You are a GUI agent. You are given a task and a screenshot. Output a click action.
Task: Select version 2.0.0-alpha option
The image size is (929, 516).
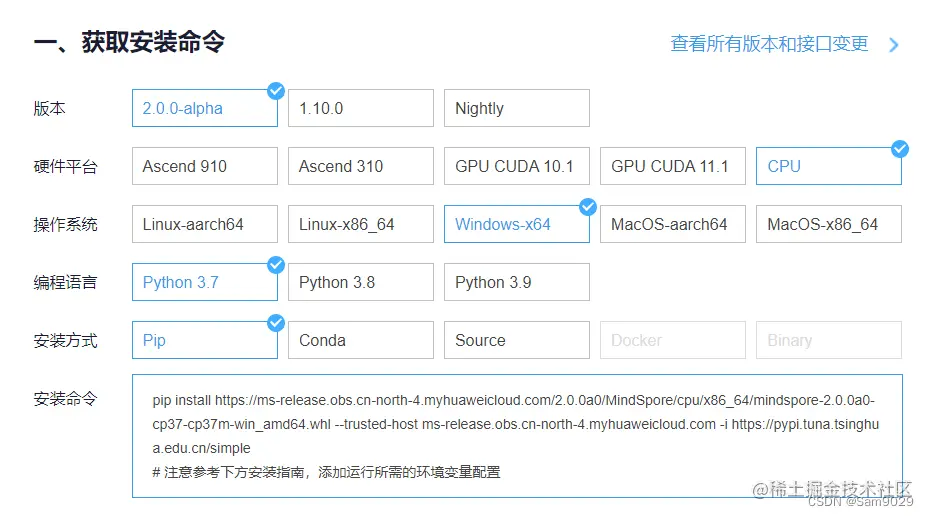pyautogui.click(x=204, y=108)
